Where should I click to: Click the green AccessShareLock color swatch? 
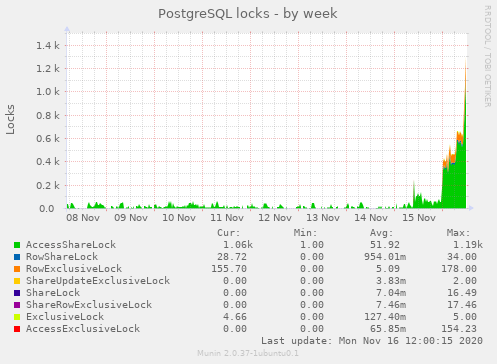pos(17,245)
